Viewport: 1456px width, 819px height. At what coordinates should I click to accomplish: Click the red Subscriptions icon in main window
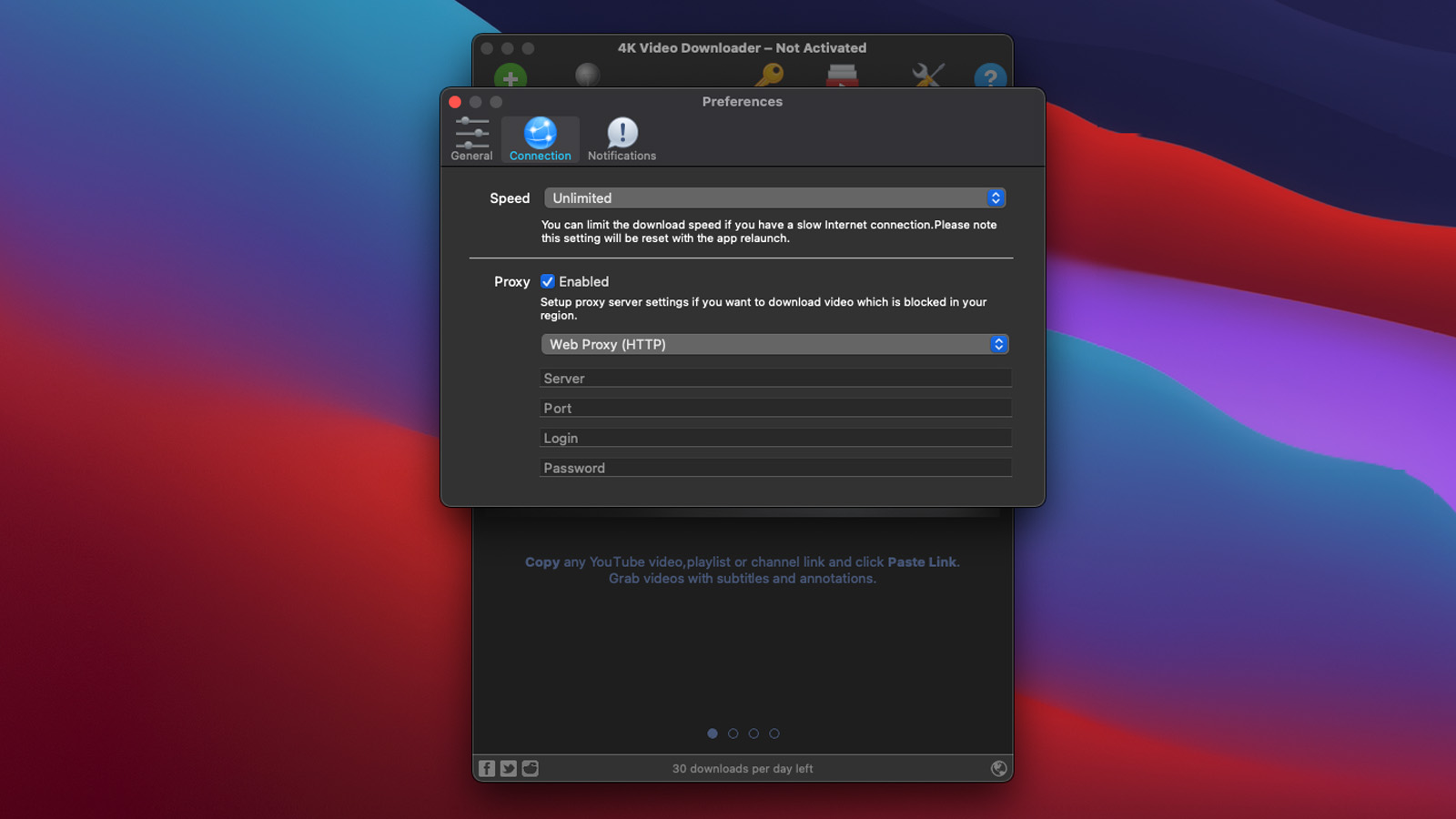842,76
